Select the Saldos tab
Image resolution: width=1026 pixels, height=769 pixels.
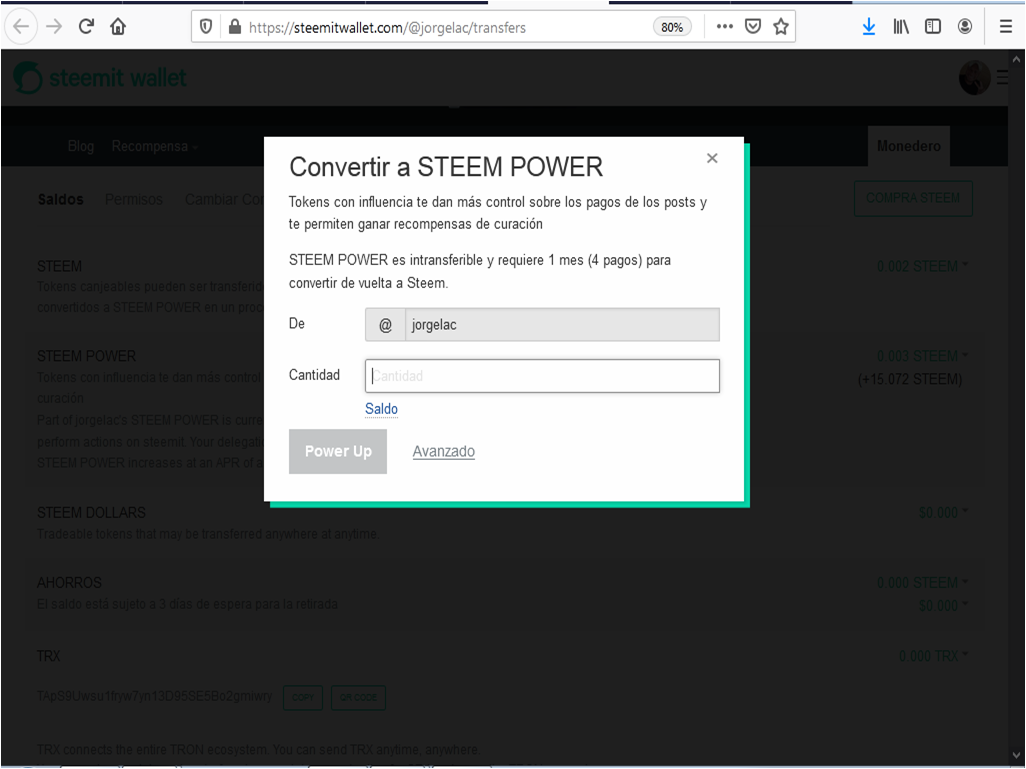60,200
